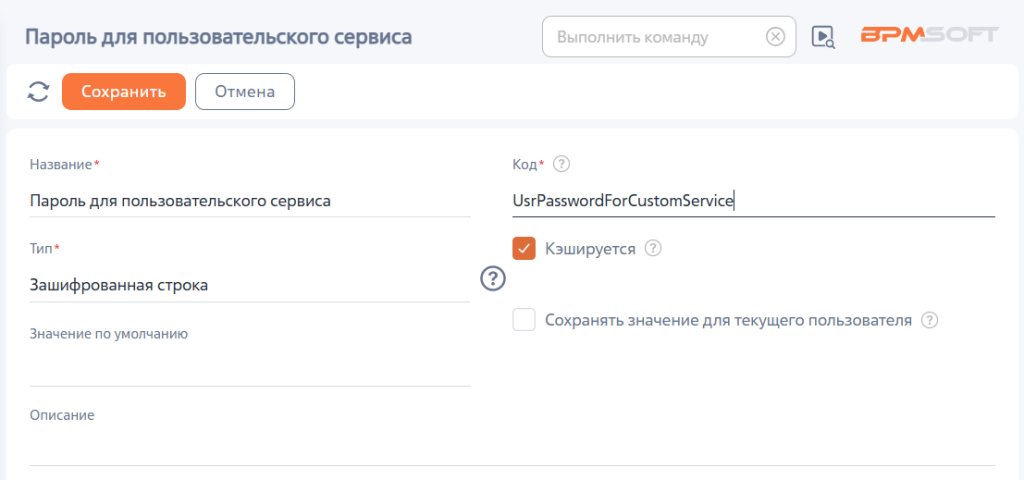Image resolution: width=1024 pixels, height=480 pixels.
Task: Open help icon next to Кэшируется
Action: pos(653,248)
